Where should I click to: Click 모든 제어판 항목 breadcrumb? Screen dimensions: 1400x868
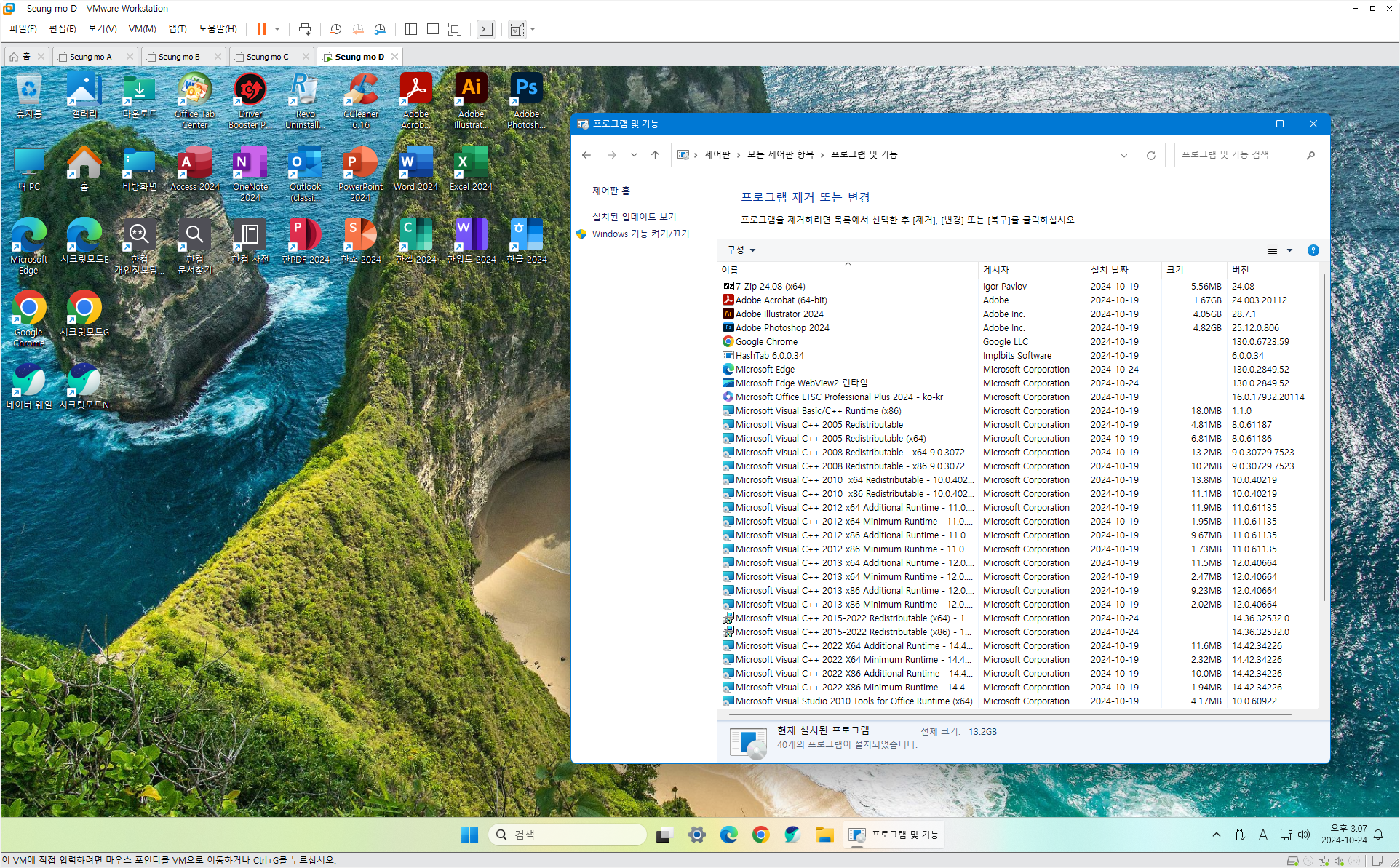tap(780, 154)
